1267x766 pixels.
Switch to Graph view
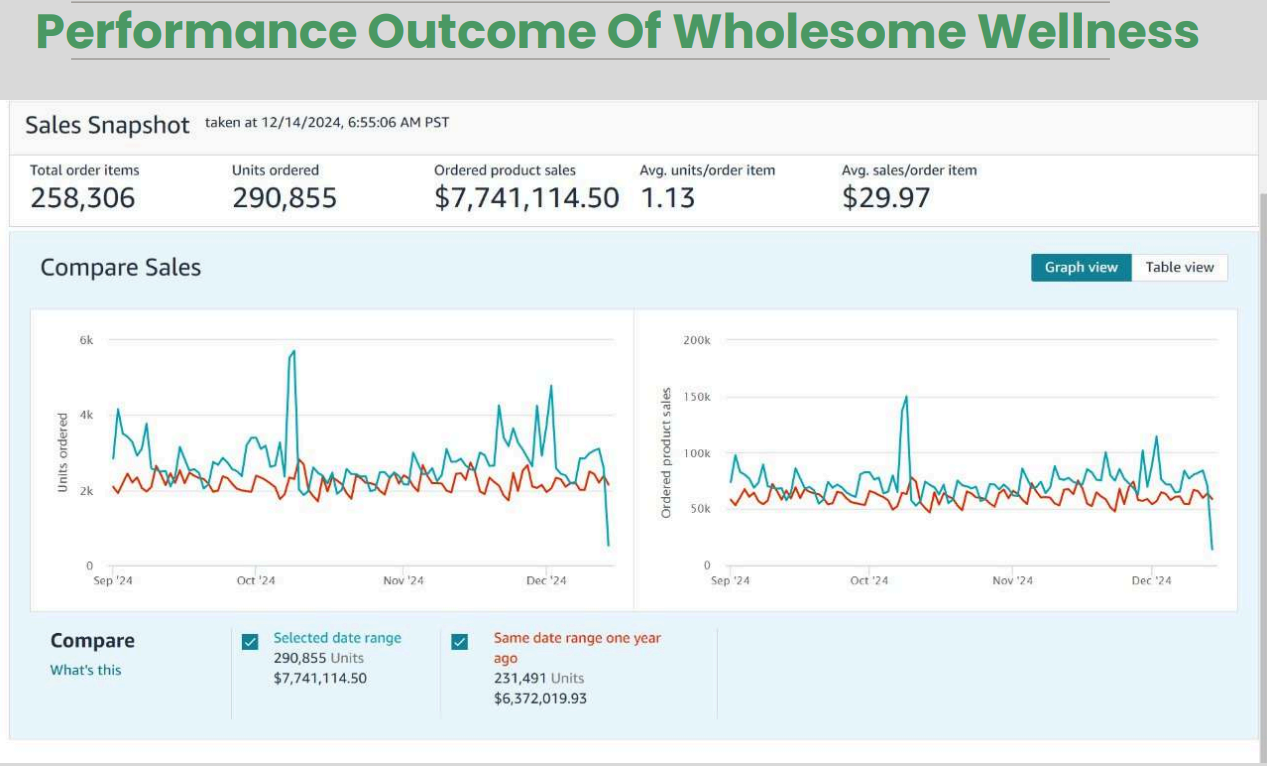(x=1081, y=267)
